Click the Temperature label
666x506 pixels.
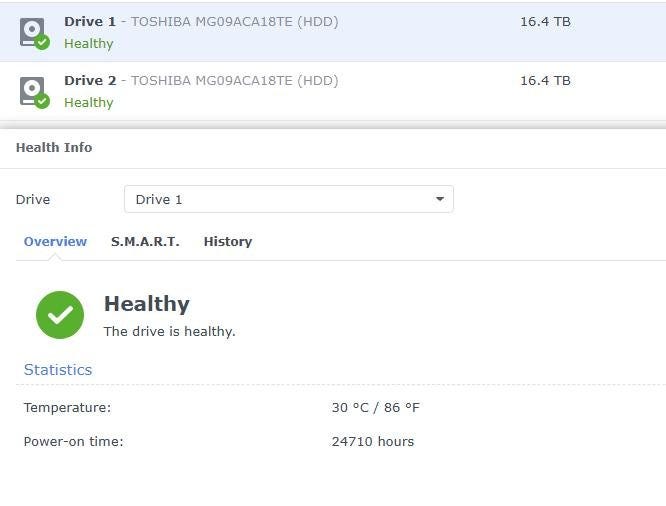(67, 407)
